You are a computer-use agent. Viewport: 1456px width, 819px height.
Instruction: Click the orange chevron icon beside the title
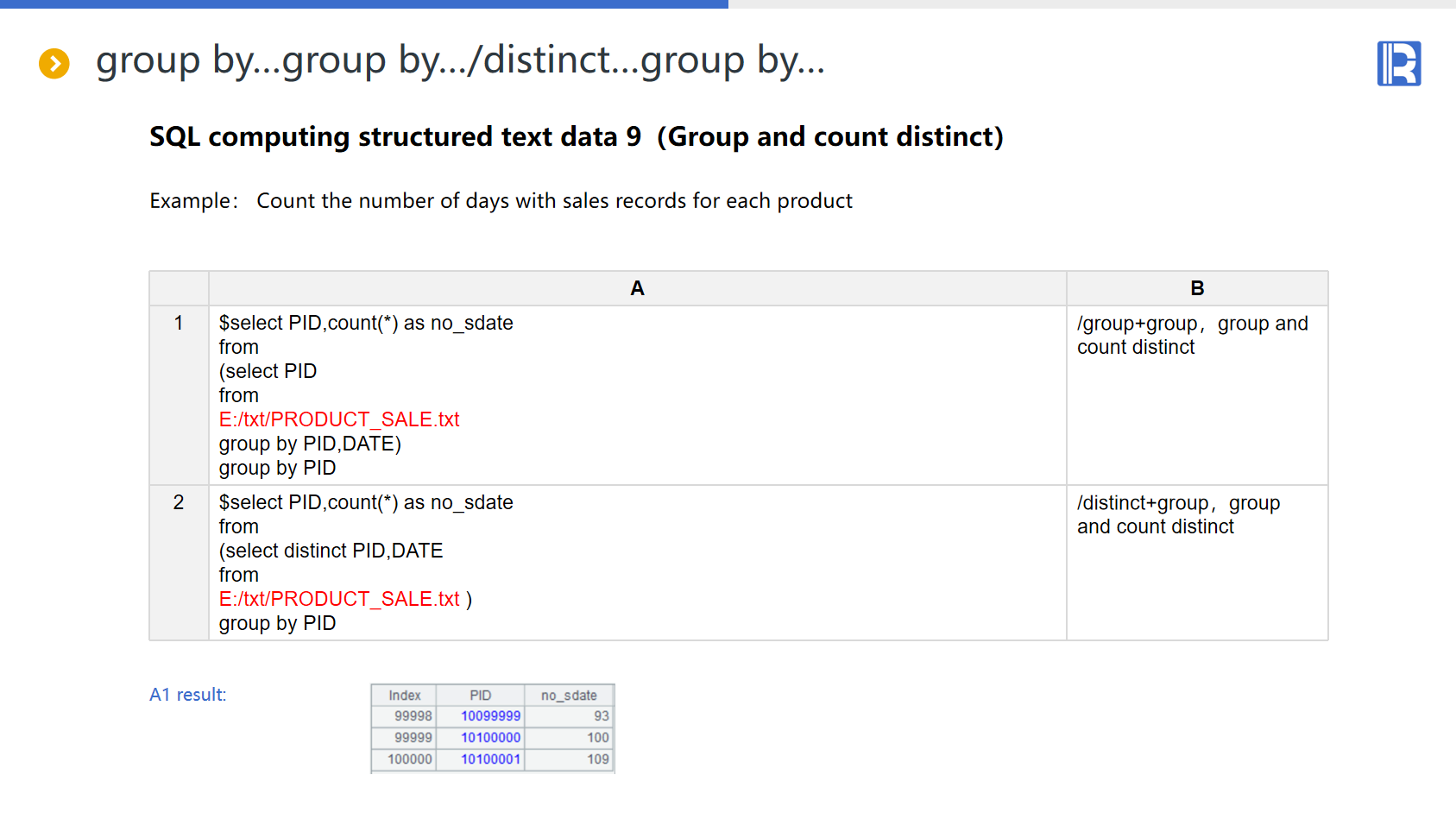(54, 63)
